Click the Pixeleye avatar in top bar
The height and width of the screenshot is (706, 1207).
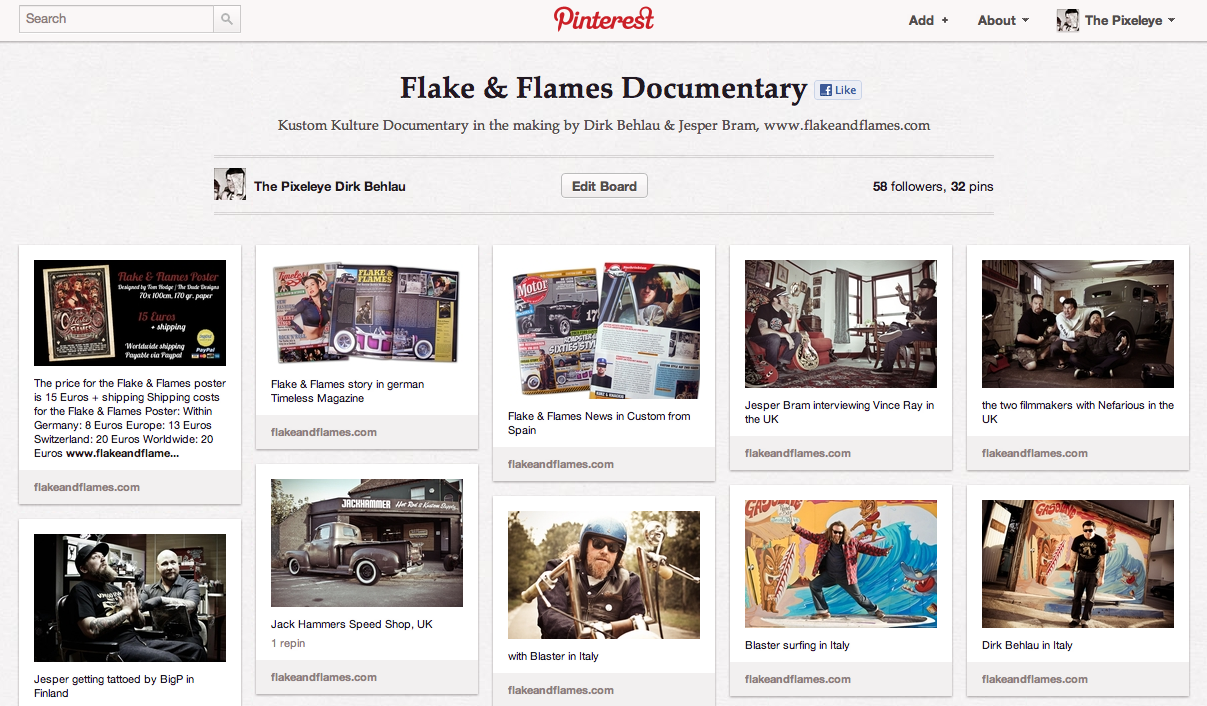1068,20
